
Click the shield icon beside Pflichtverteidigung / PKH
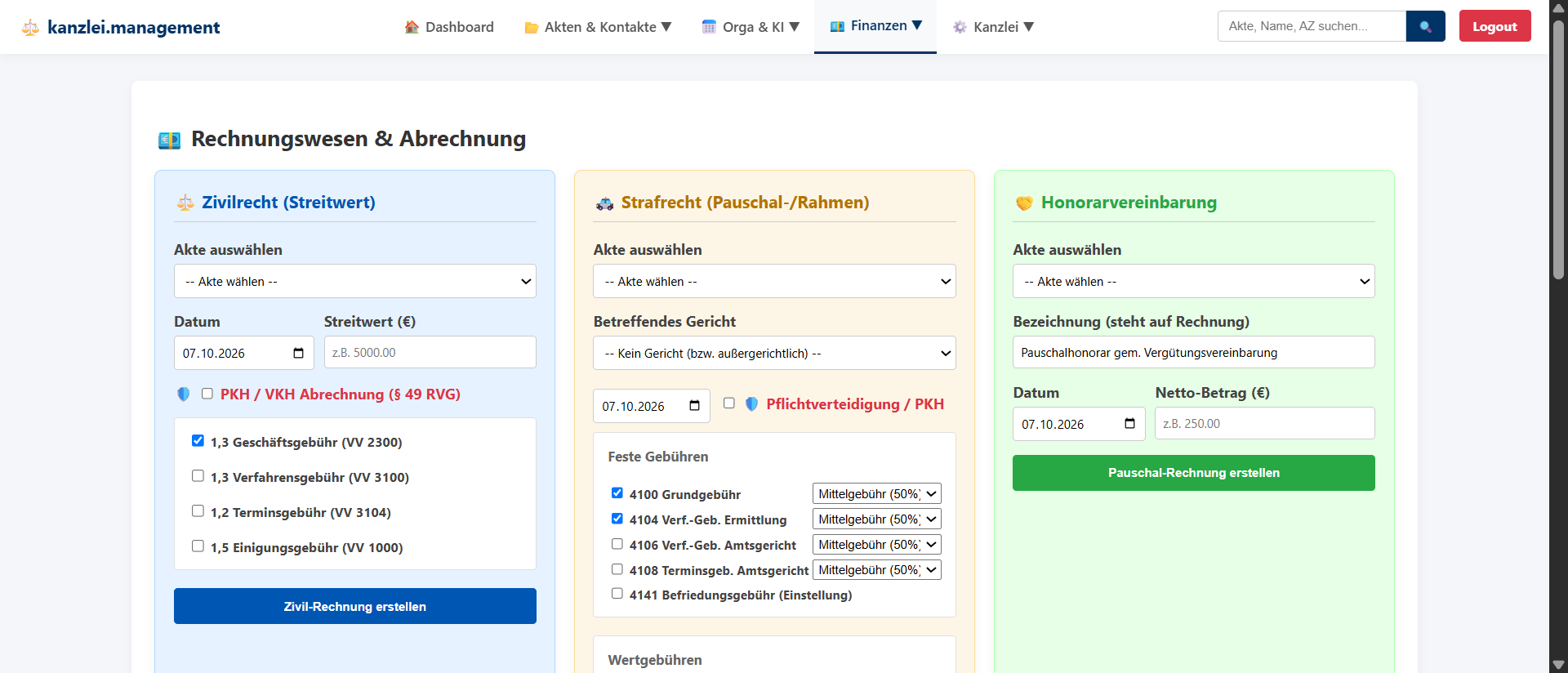point(751,403)
